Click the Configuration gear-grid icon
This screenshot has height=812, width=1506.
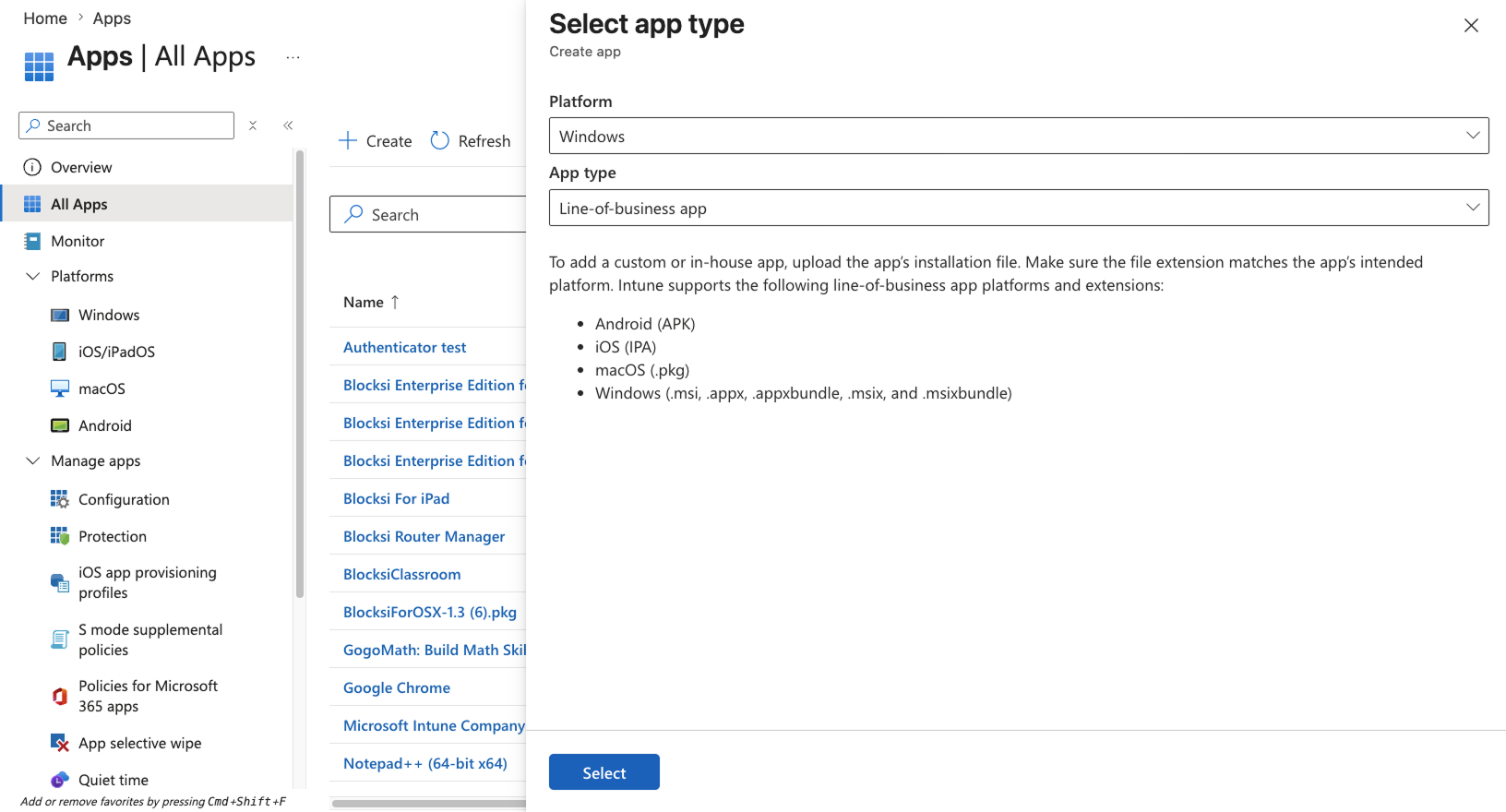[x=60, y=499]
